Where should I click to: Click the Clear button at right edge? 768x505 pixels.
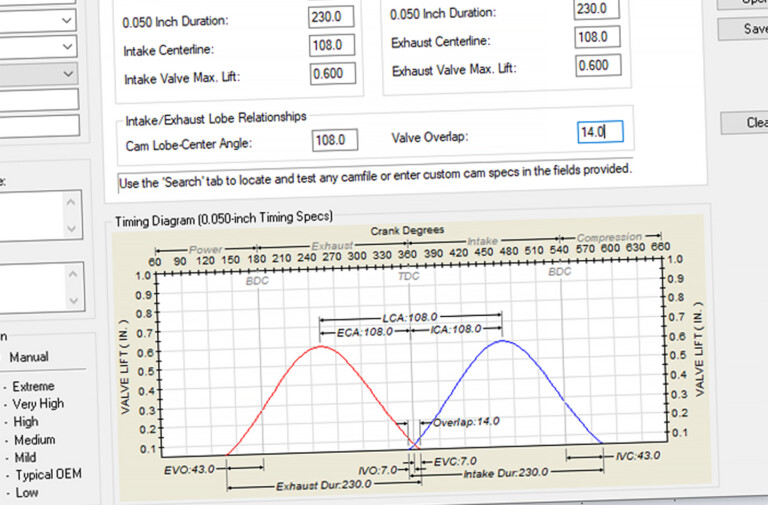pyautogui.click(x=744, y=122)
